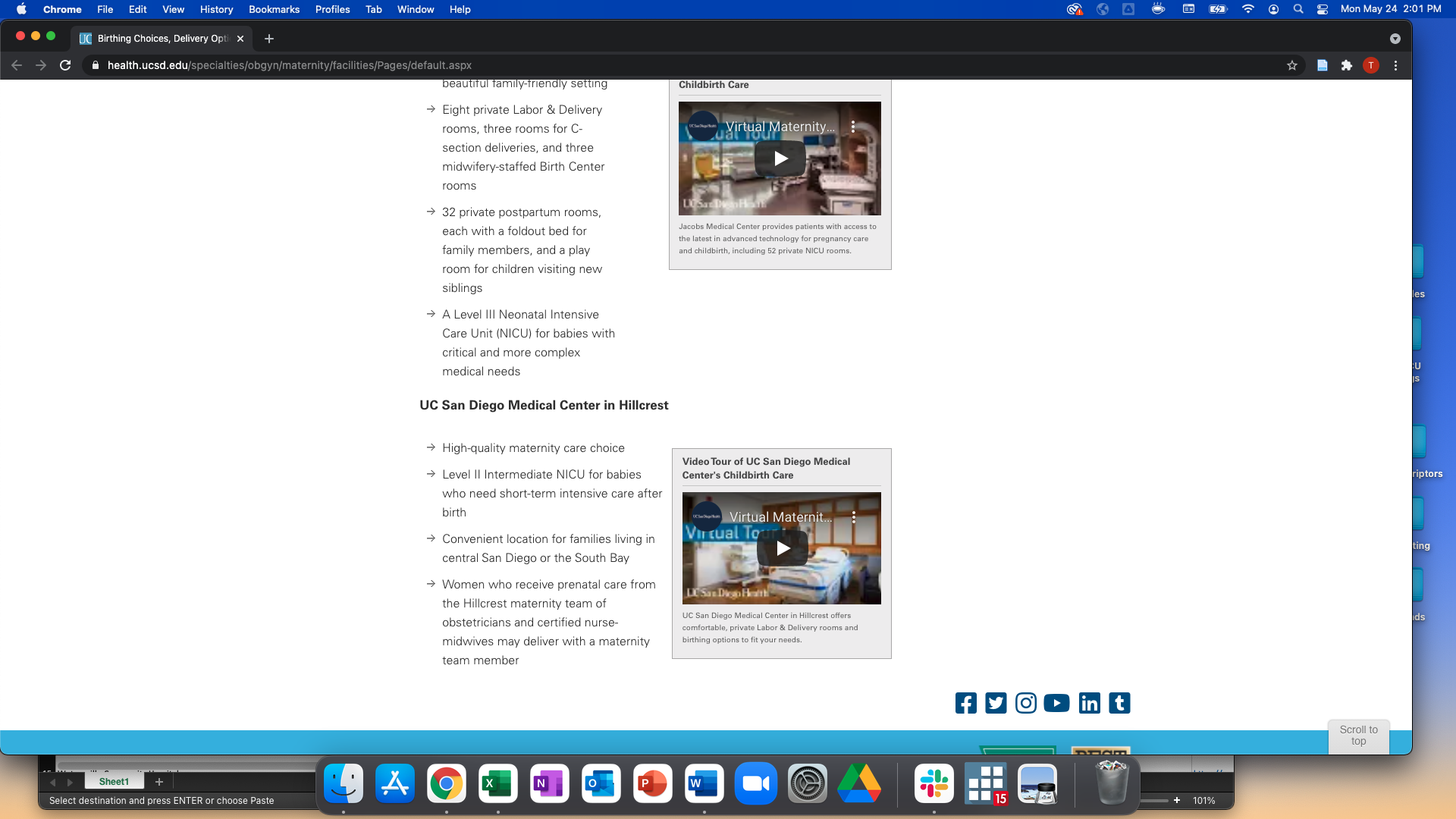Click the Scroll to top button

pos(1358,736)
